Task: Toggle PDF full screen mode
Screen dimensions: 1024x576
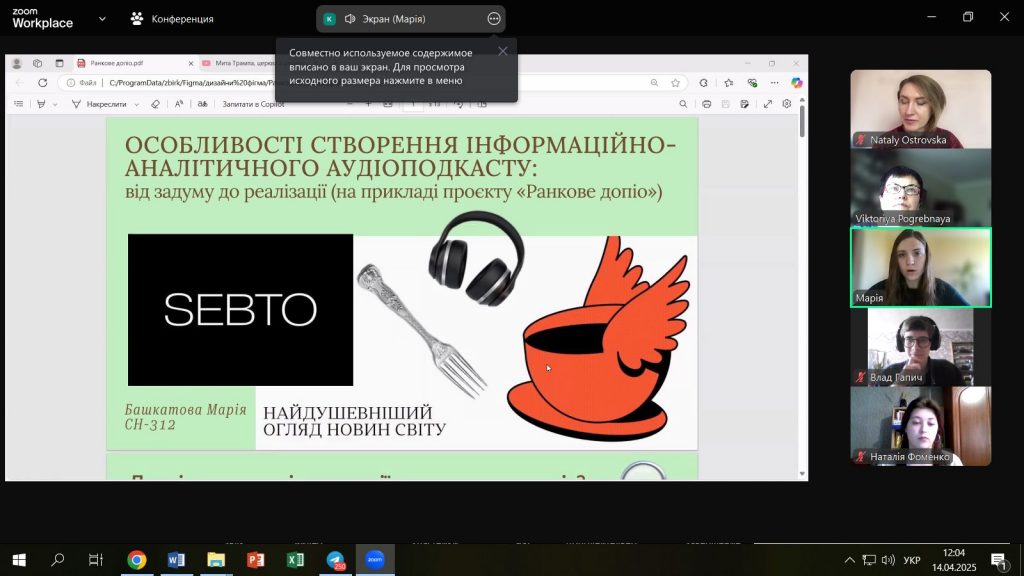Action: (x=768, y=104)
